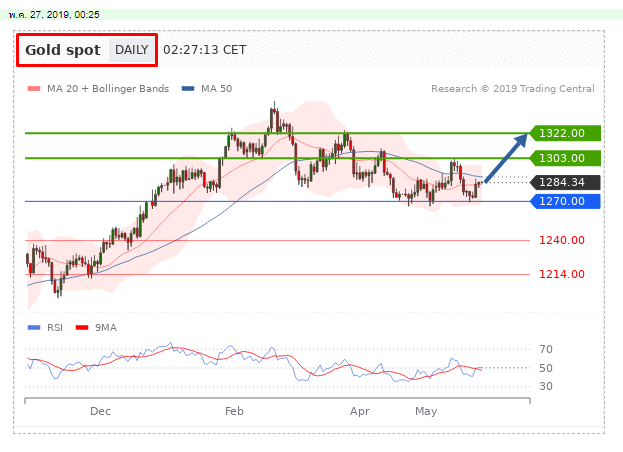Click the 1284.34 current price tag
The height and width of the screenshot is (452, 623).
[565, 182]
